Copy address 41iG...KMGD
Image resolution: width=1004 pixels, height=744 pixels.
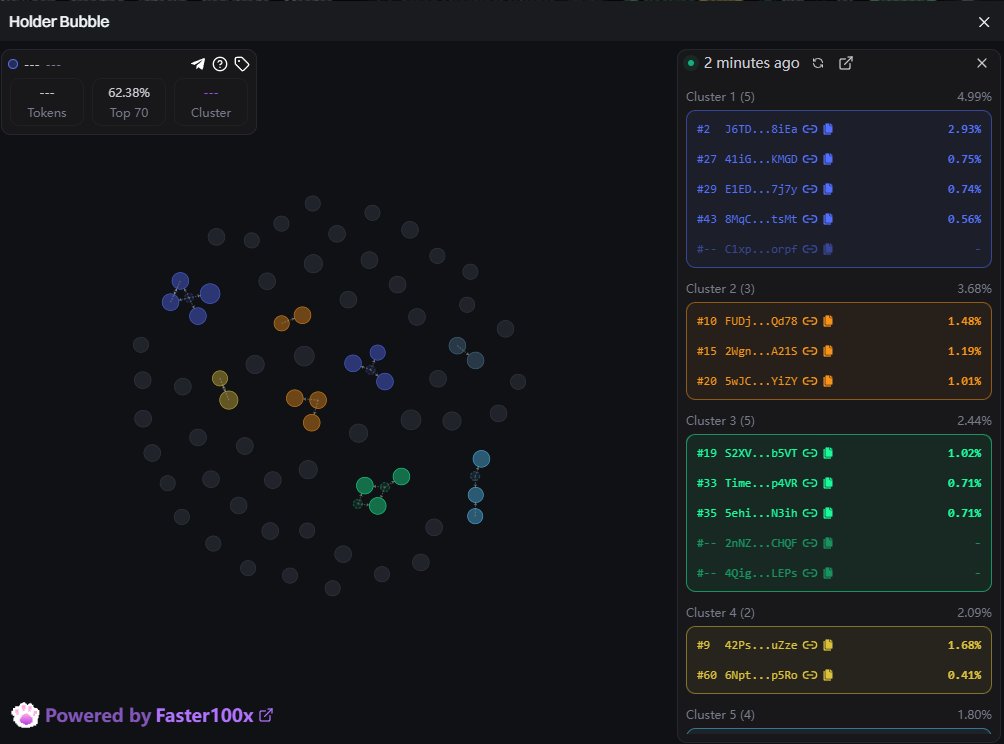click(x=828, y=159)
